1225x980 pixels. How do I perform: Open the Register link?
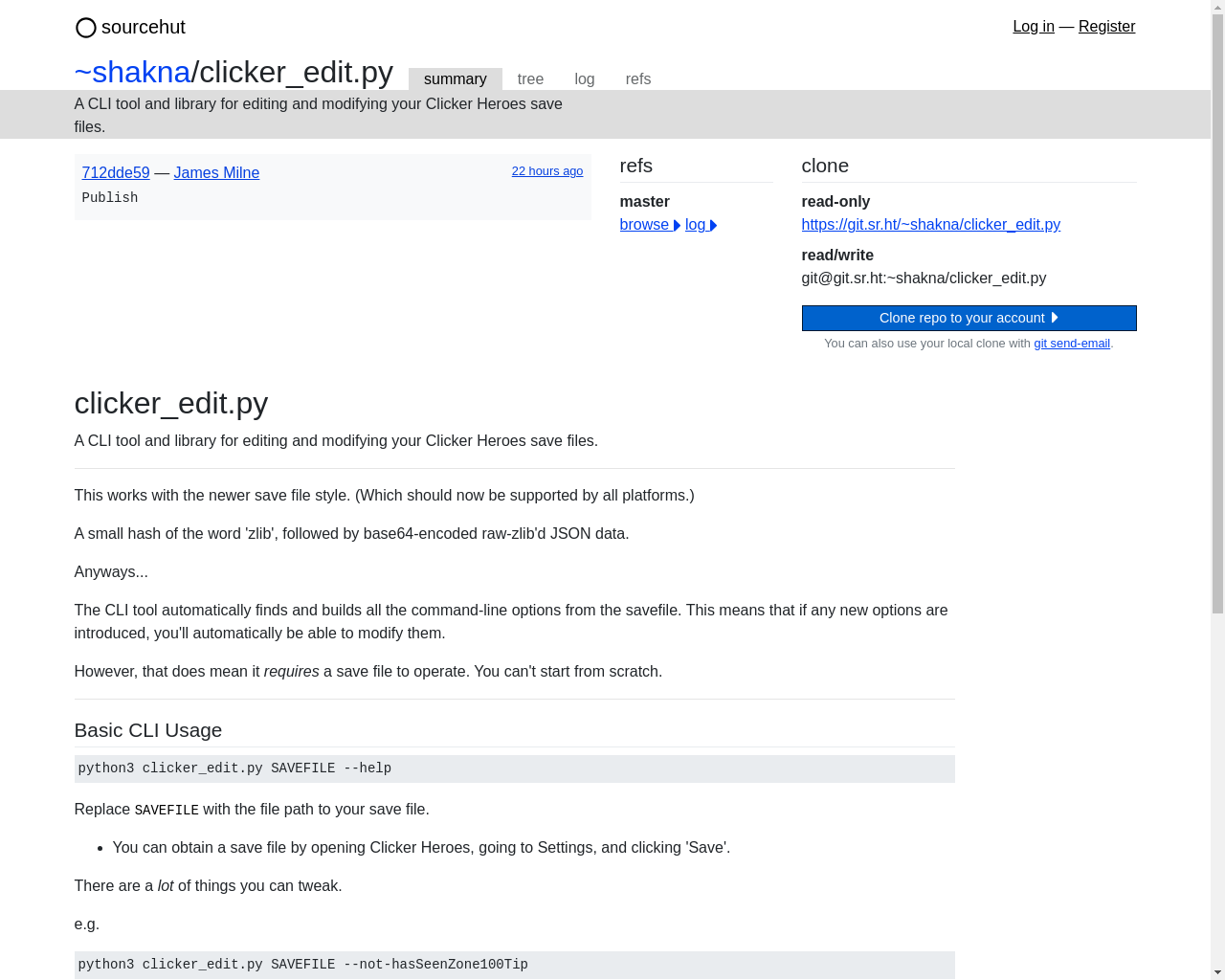1106,27
